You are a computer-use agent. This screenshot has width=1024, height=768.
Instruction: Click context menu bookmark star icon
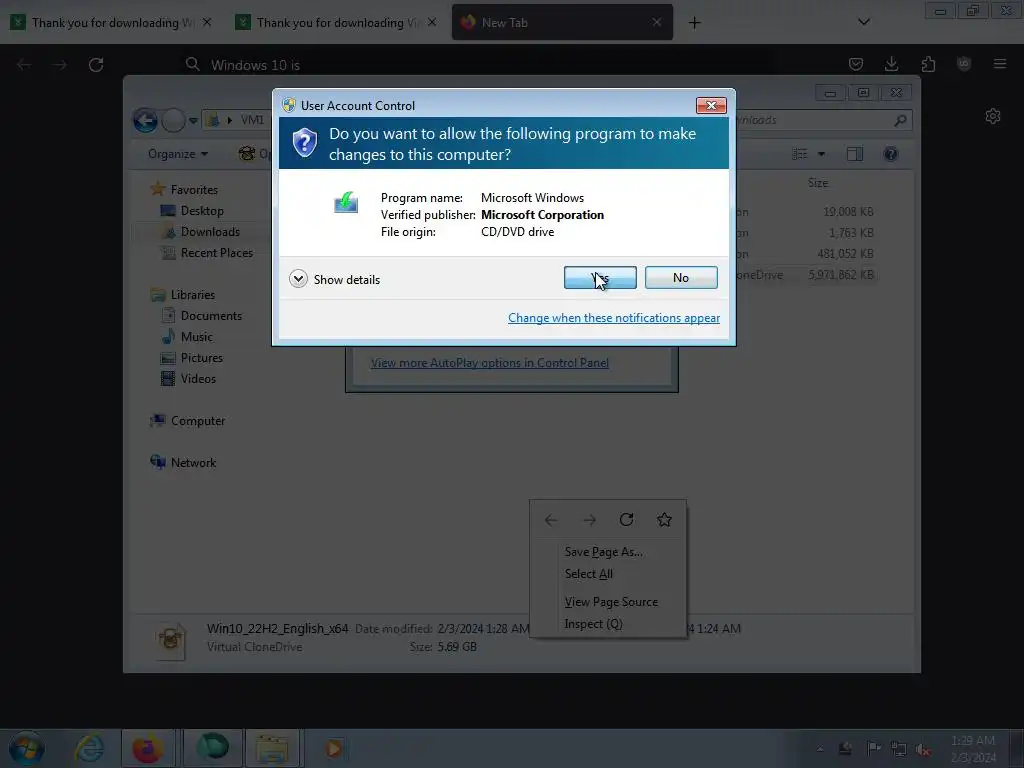664,520
